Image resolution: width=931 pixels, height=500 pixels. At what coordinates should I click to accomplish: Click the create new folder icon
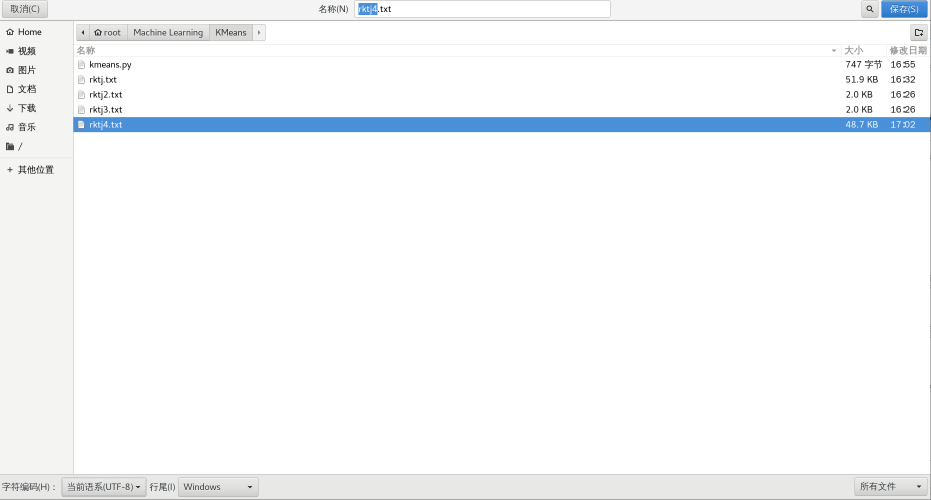(918, 32)
